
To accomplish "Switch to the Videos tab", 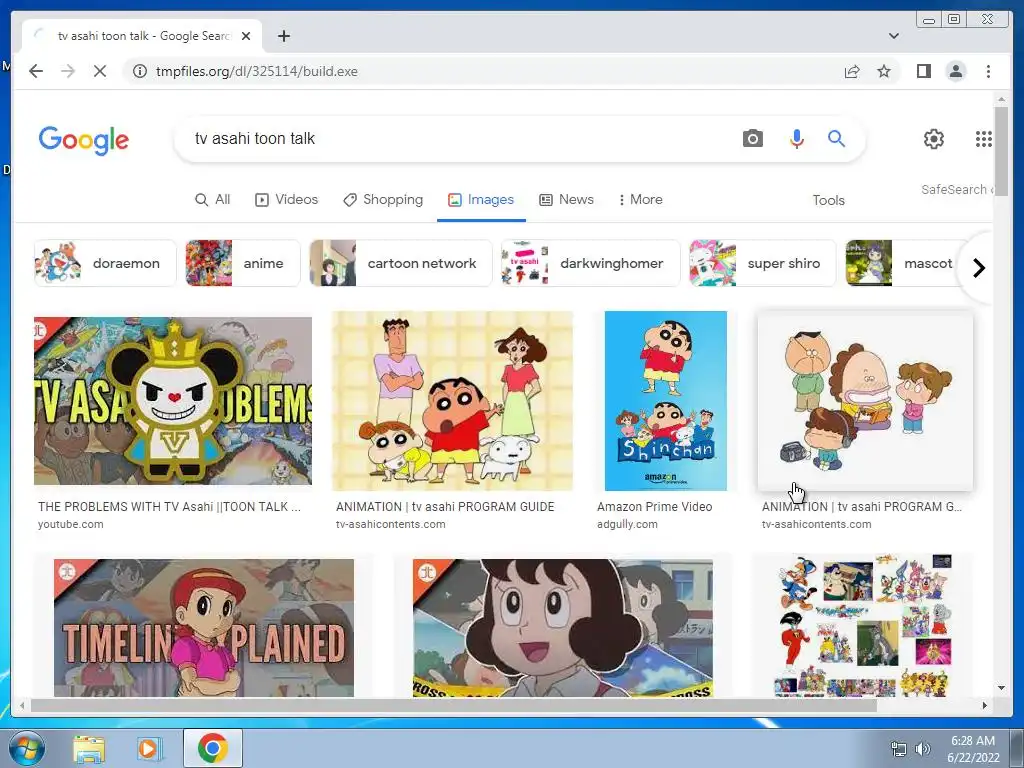I will pos(286,199).
